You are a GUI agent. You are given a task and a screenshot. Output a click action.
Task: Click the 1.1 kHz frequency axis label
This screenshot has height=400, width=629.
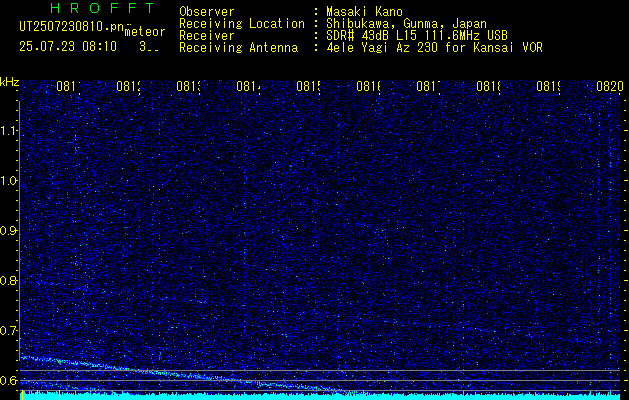click(8, 131)
